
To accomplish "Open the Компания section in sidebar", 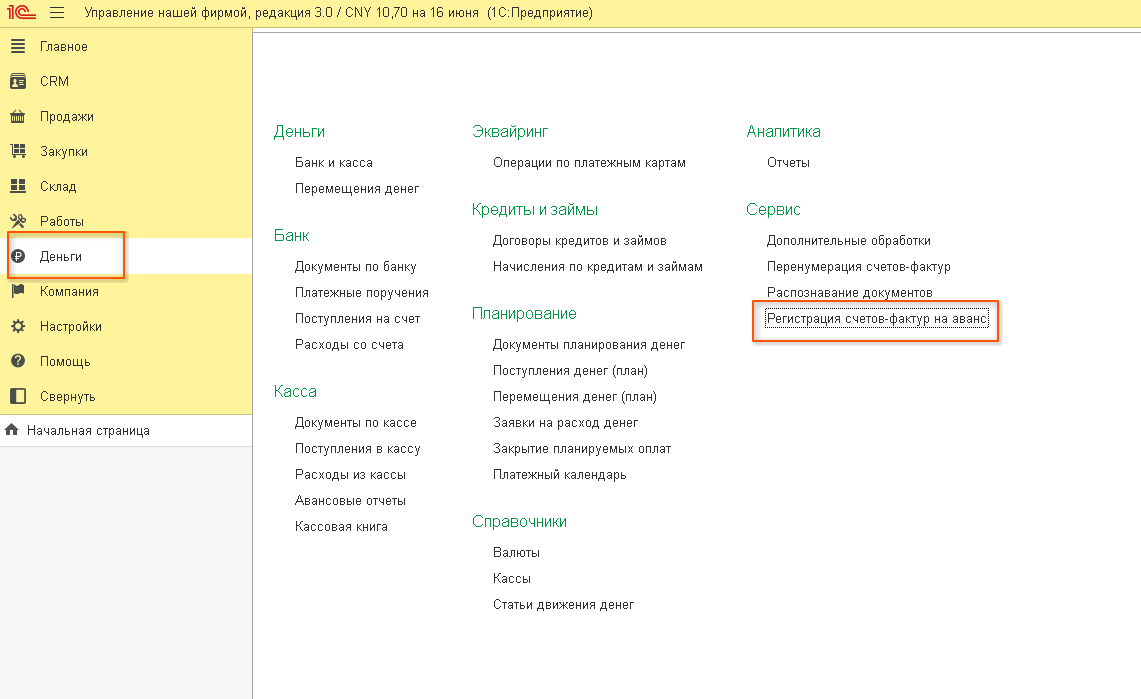I will click(x=69, y=291).
